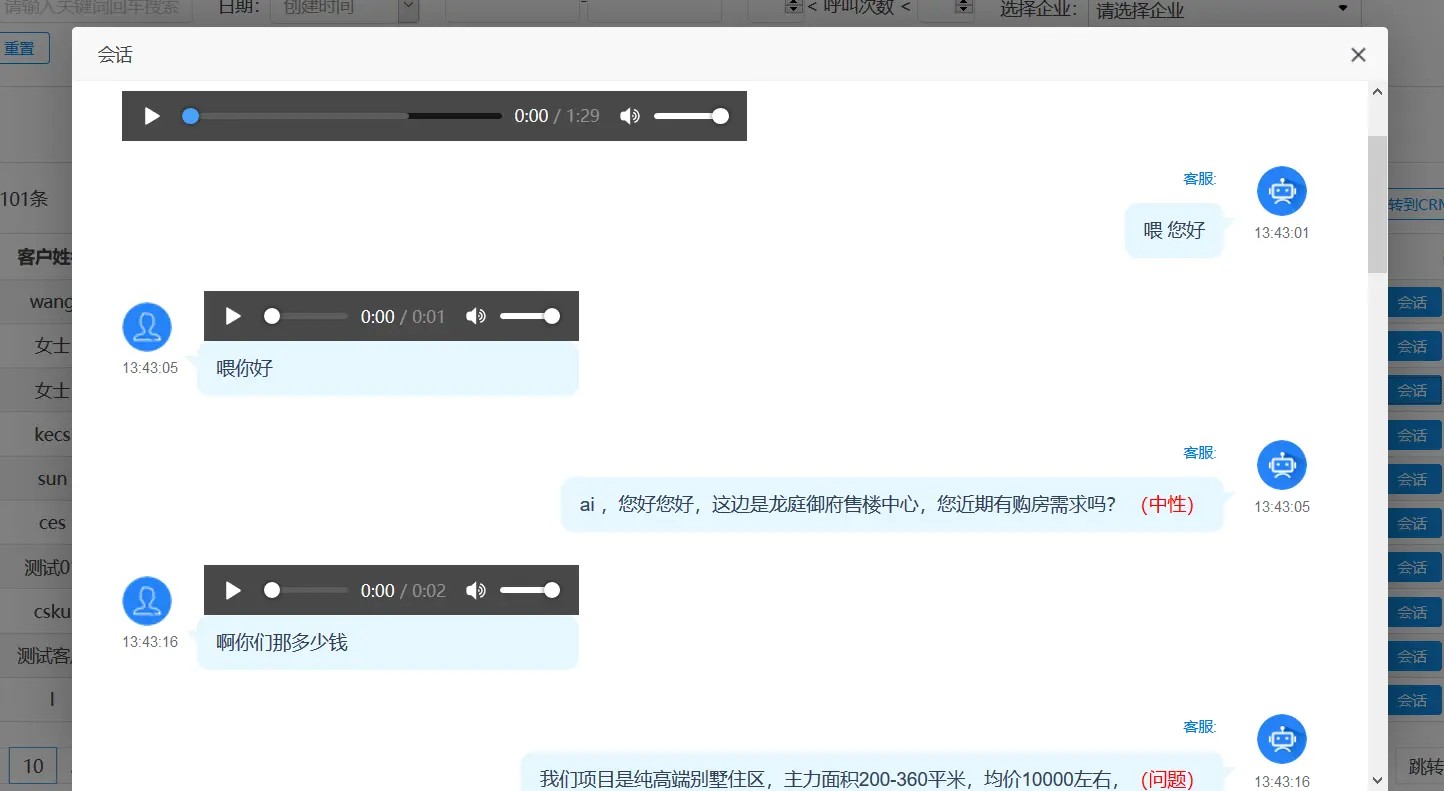The width and height of the screenshot is (1444, 791).
Task: Adjust volume slider on 0:02 audio clip
Action: click(530, 590)
